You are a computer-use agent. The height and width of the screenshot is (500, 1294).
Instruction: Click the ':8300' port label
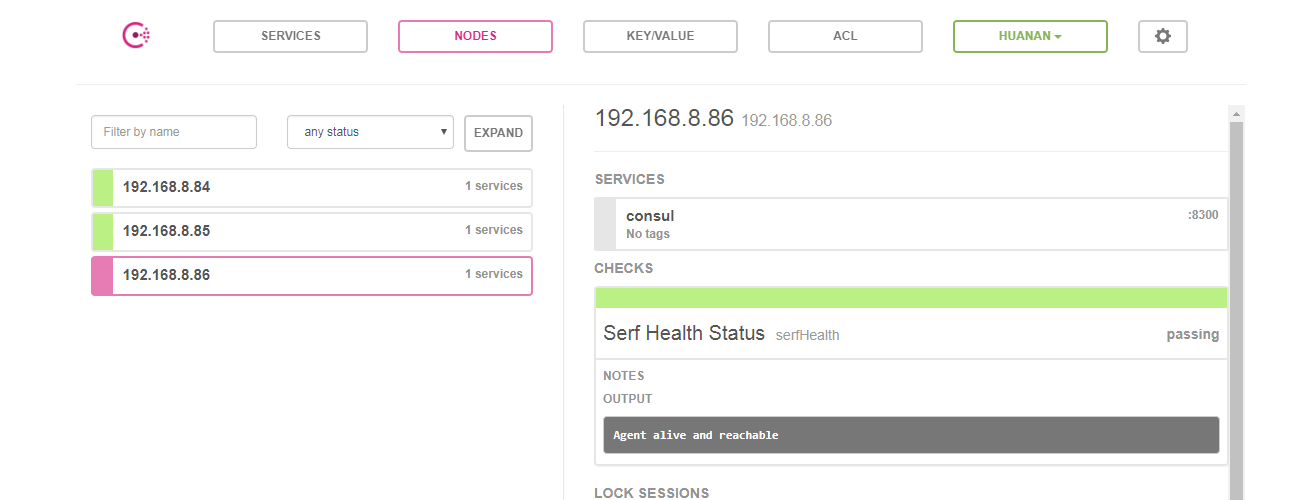click(1203, 215)
